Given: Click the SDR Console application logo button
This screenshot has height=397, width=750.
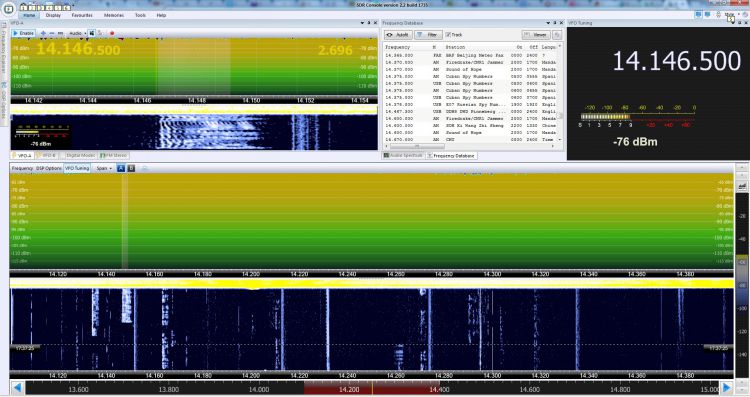Looking at the screenshot, I should (8, 9).
